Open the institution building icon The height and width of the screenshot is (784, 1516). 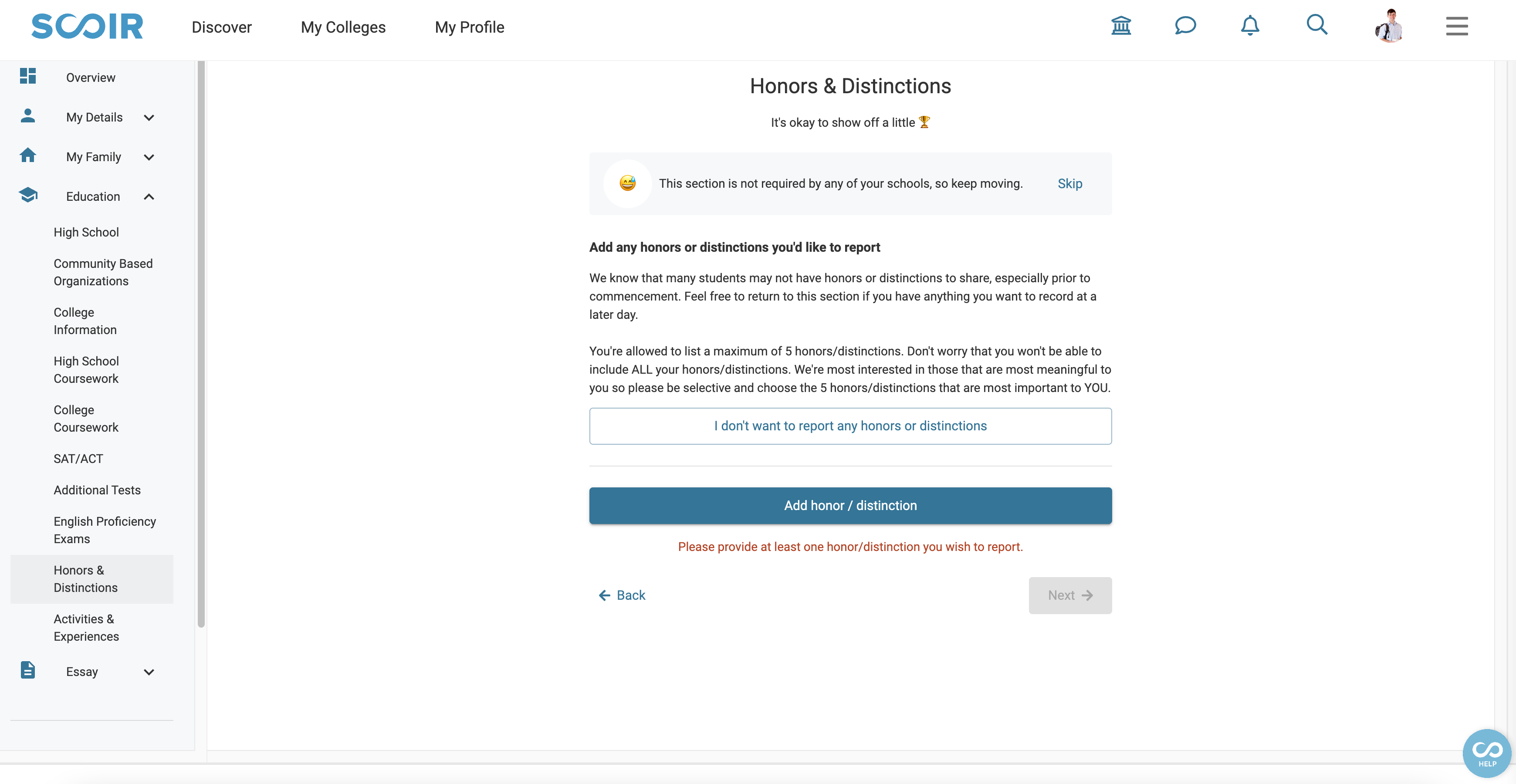pyautogui.click(x=1121, y=26)
